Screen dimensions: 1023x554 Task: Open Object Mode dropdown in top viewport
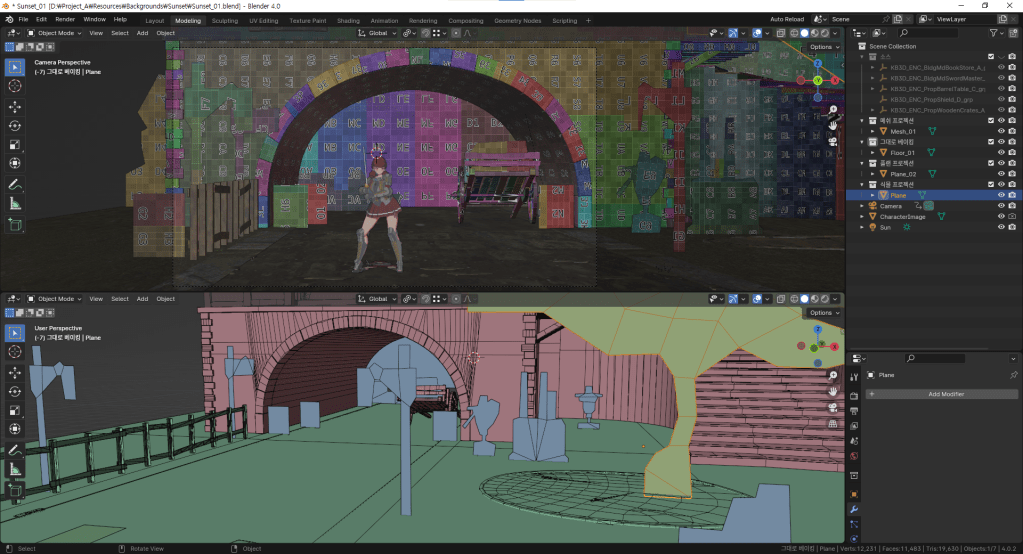click(x=56, y=33)
